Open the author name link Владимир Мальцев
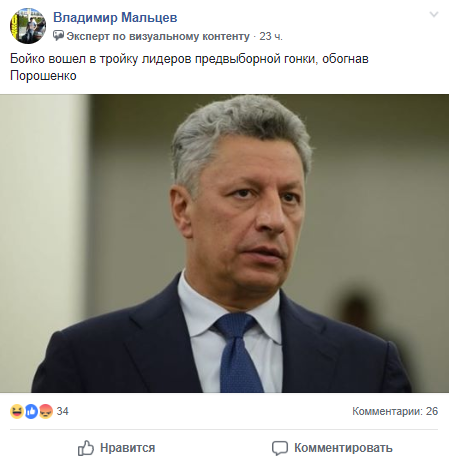This screenshot has height=459, width=449. click(115, 17)
